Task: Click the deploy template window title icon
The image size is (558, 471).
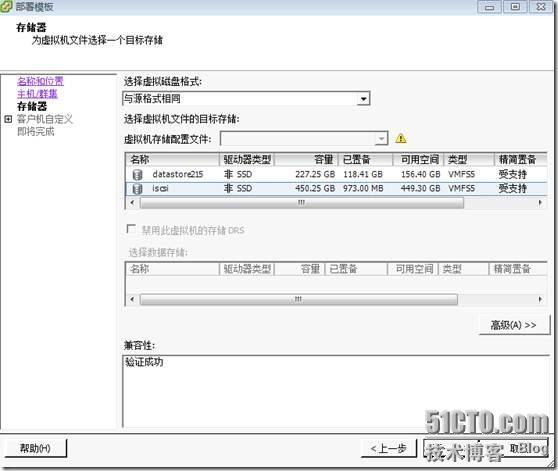Action: click(6, 6)
